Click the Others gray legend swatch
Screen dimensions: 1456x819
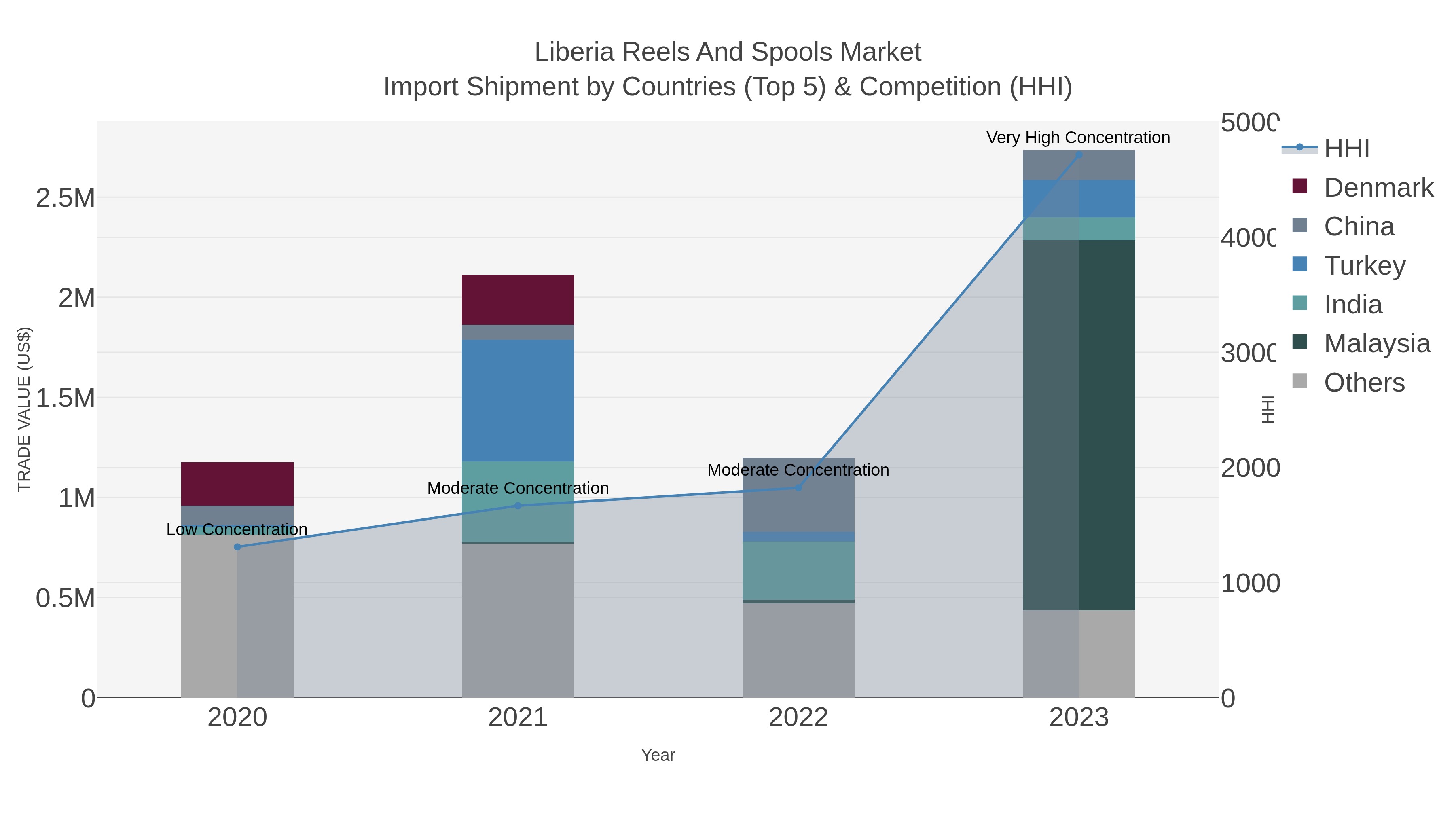pyautogui.click(x=1300, y=381)
